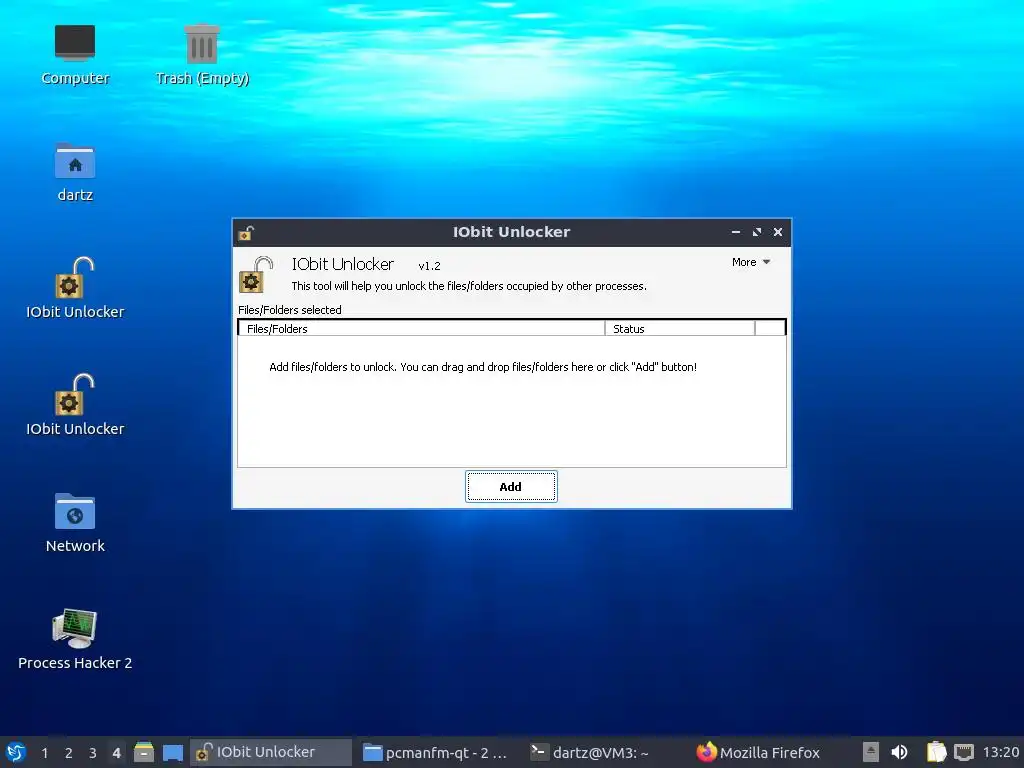1024x768 pixels.
Task: Minimize the IObit Unlocker window
Action: [x=736, y=232]
